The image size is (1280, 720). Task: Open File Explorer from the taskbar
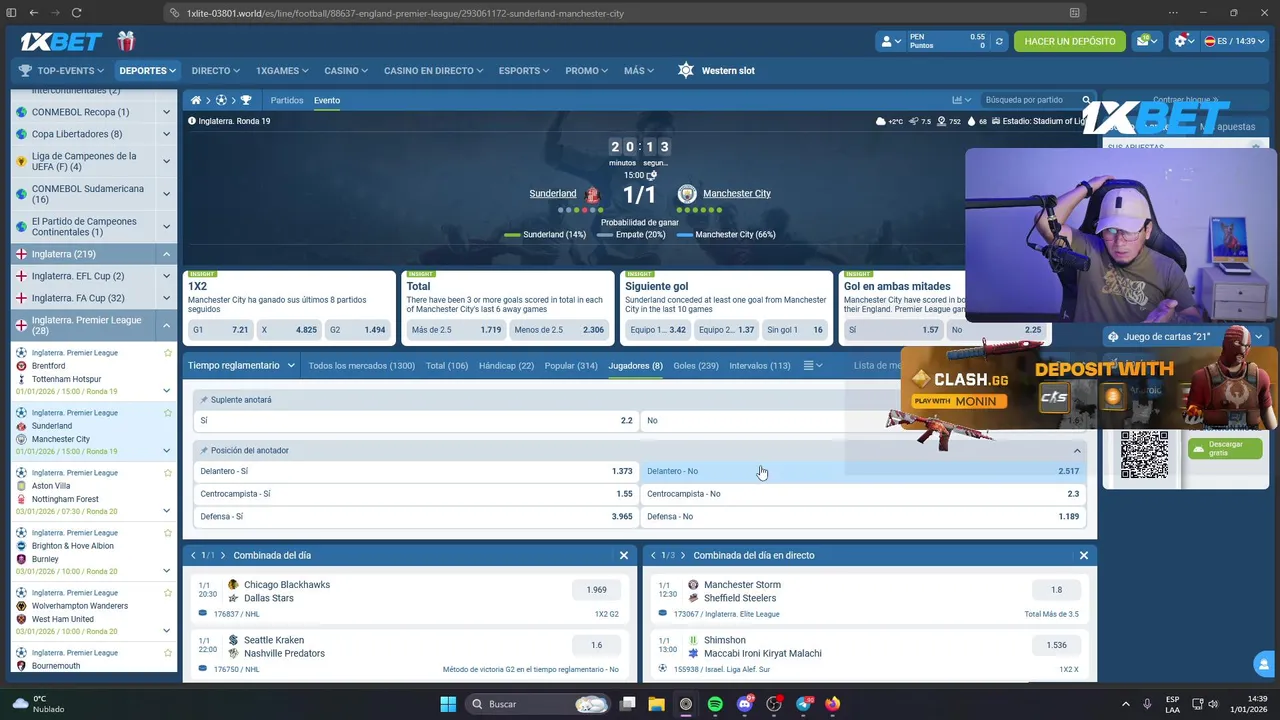click(x=656, y=704)
